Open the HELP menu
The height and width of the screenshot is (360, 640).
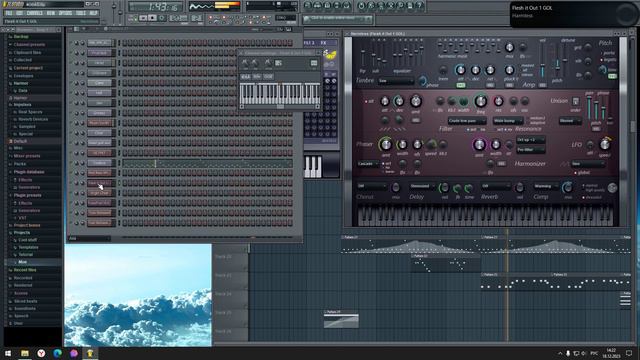click(x=93, y=13)
